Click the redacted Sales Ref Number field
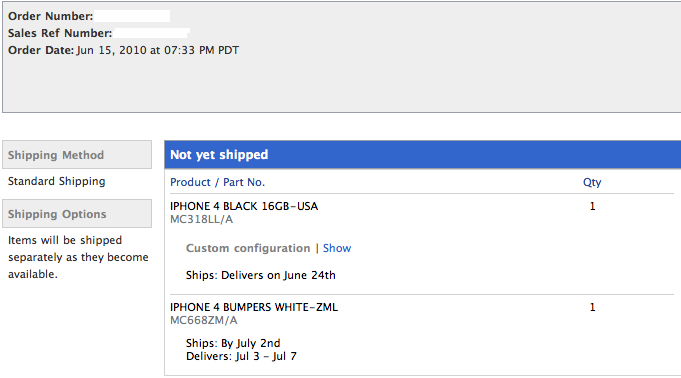The height and width of the screenshot is (378, 681). point(152,33)
